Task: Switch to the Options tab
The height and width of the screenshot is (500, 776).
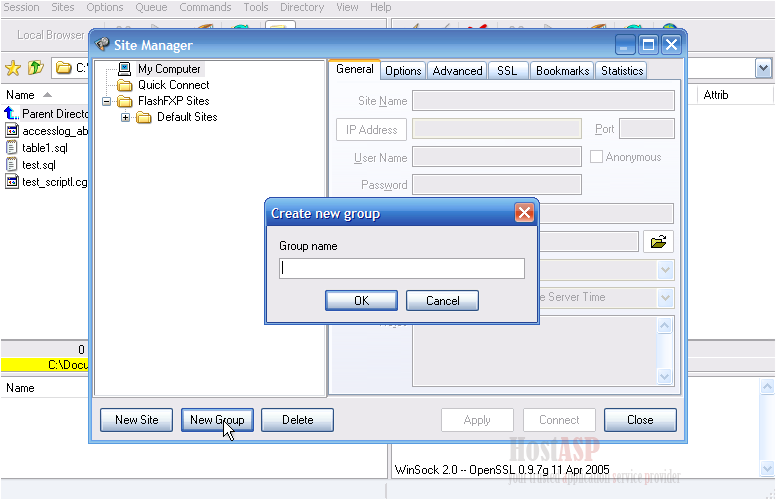Action: pyautogui.click(x=403, y=71)
